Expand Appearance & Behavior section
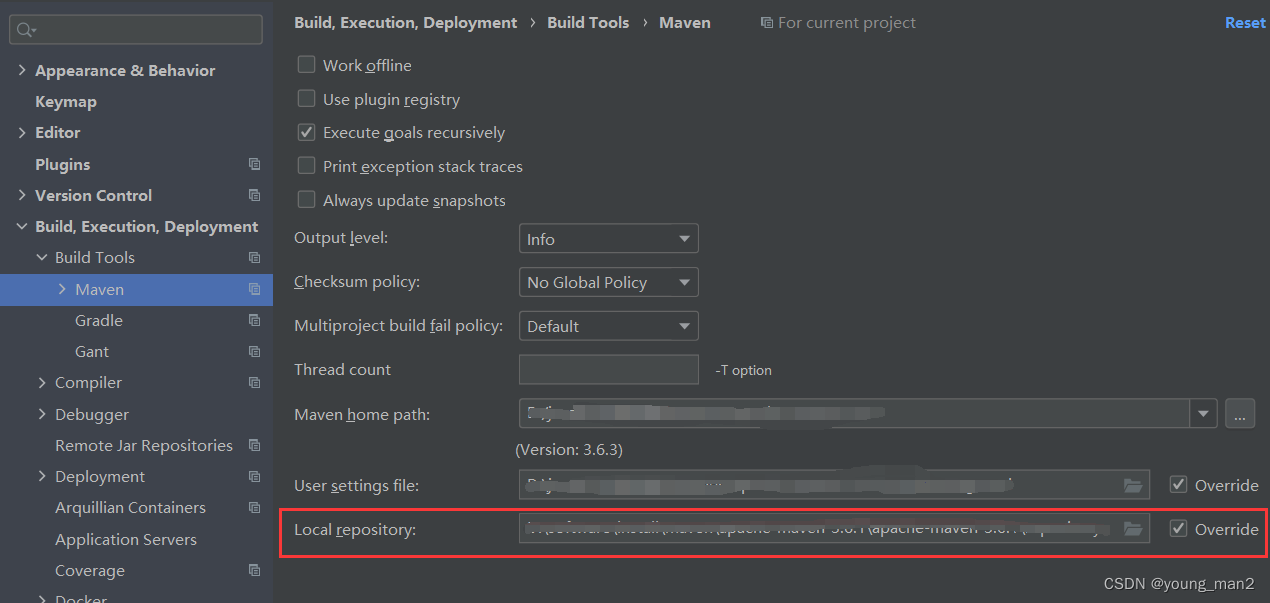1270x603 pixels. [x=22, y=70]
